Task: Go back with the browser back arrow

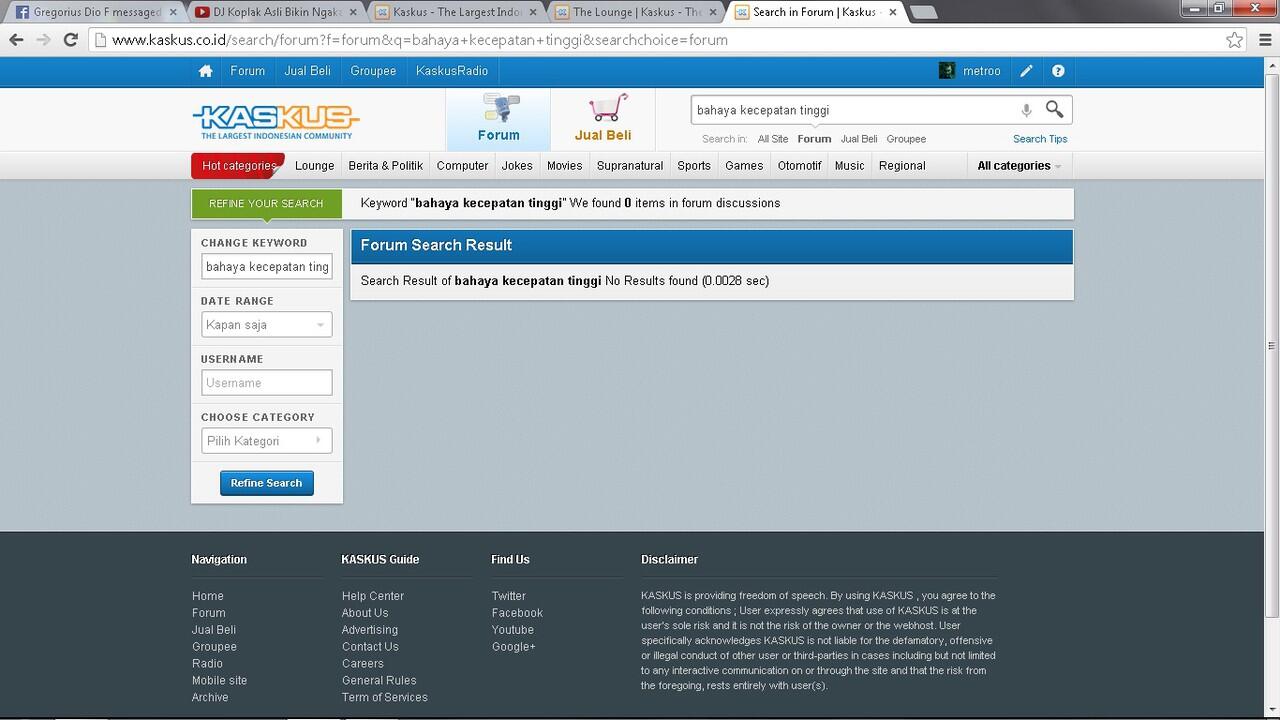Action: click(x=16, y=40)
